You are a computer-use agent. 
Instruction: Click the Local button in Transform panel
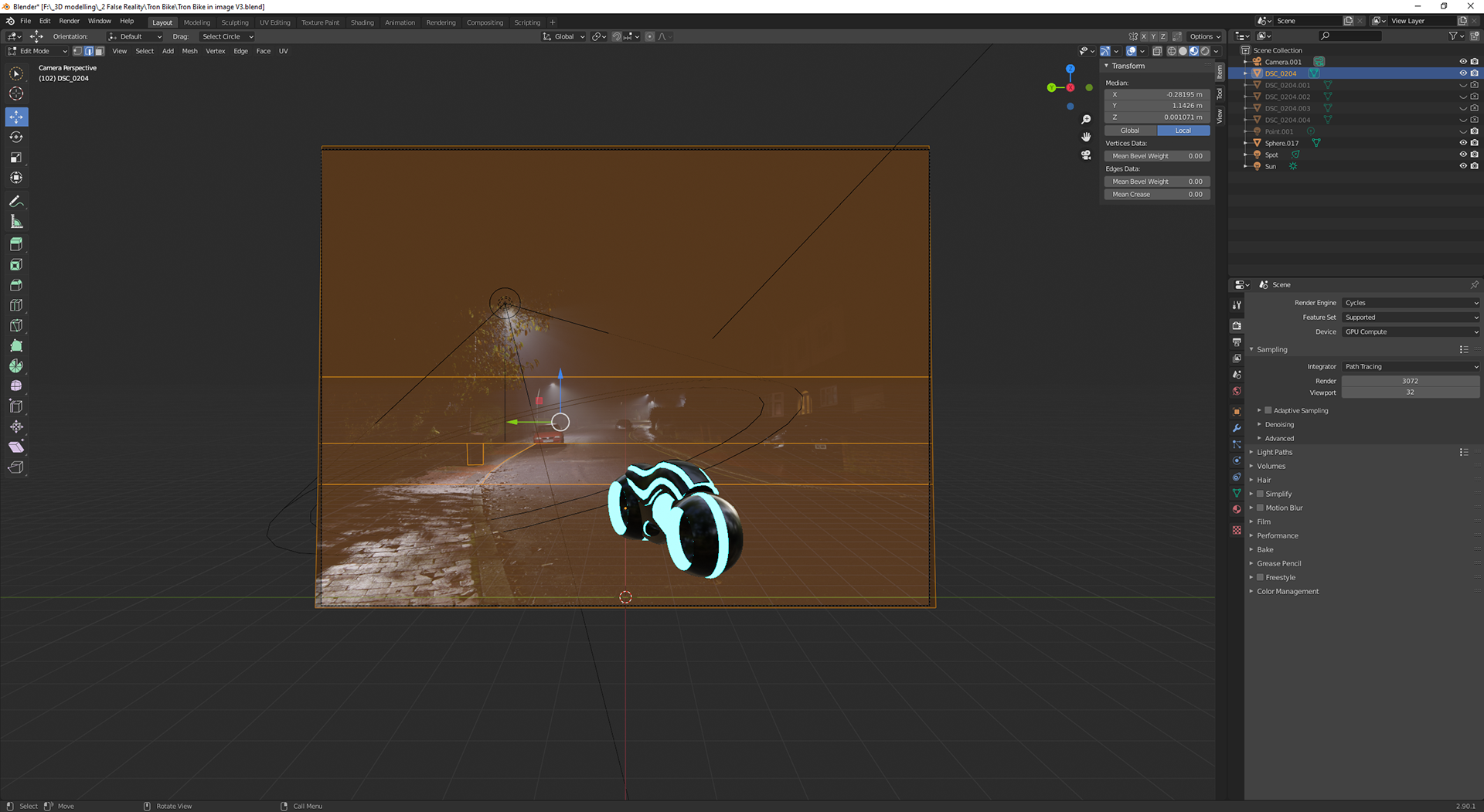point(1183,131)
